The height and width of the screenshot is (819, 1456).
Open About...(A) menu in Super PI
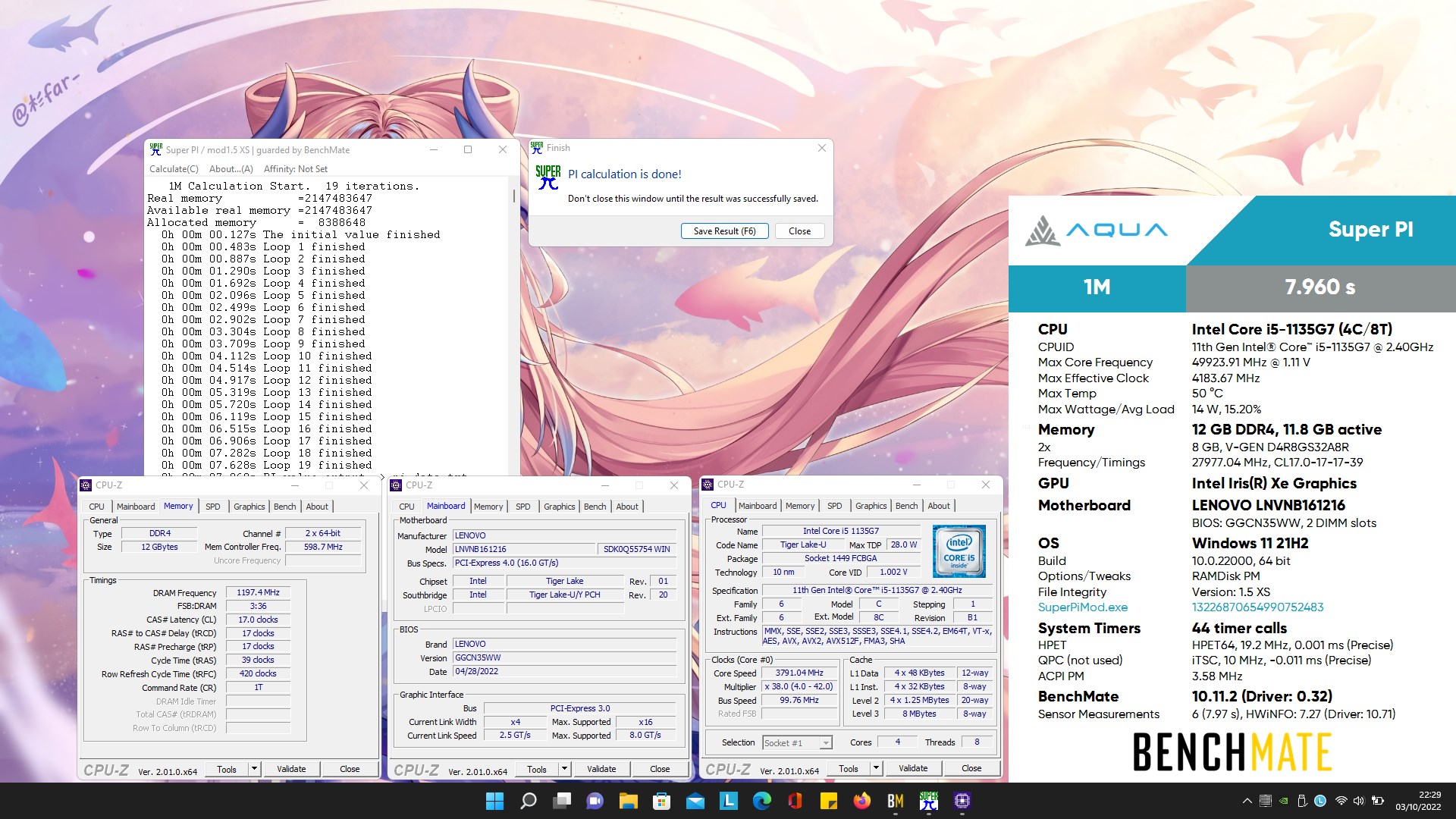tap(231, 169)
